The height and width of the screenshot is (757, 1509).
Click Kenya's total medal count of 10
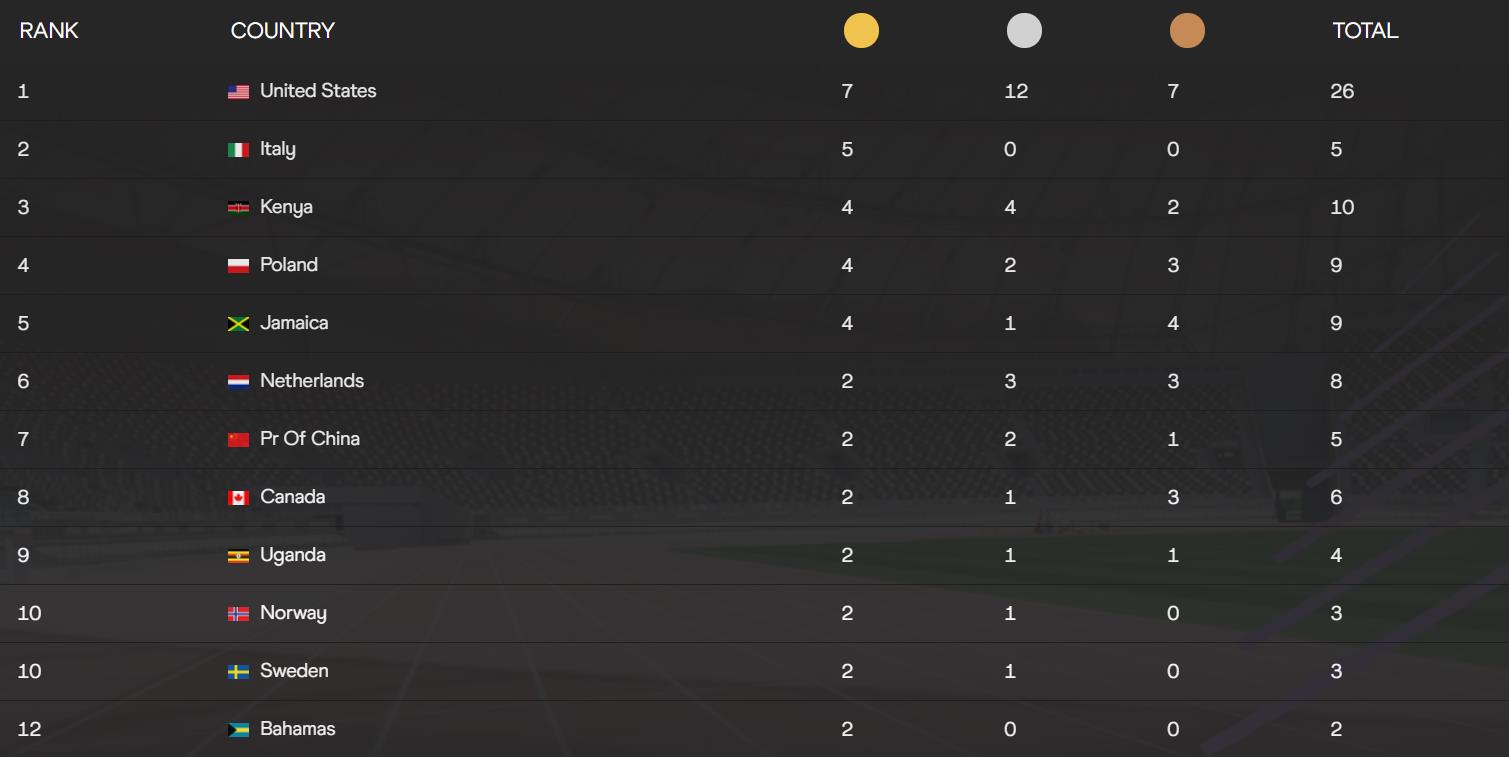click(x=1342, y=208)
